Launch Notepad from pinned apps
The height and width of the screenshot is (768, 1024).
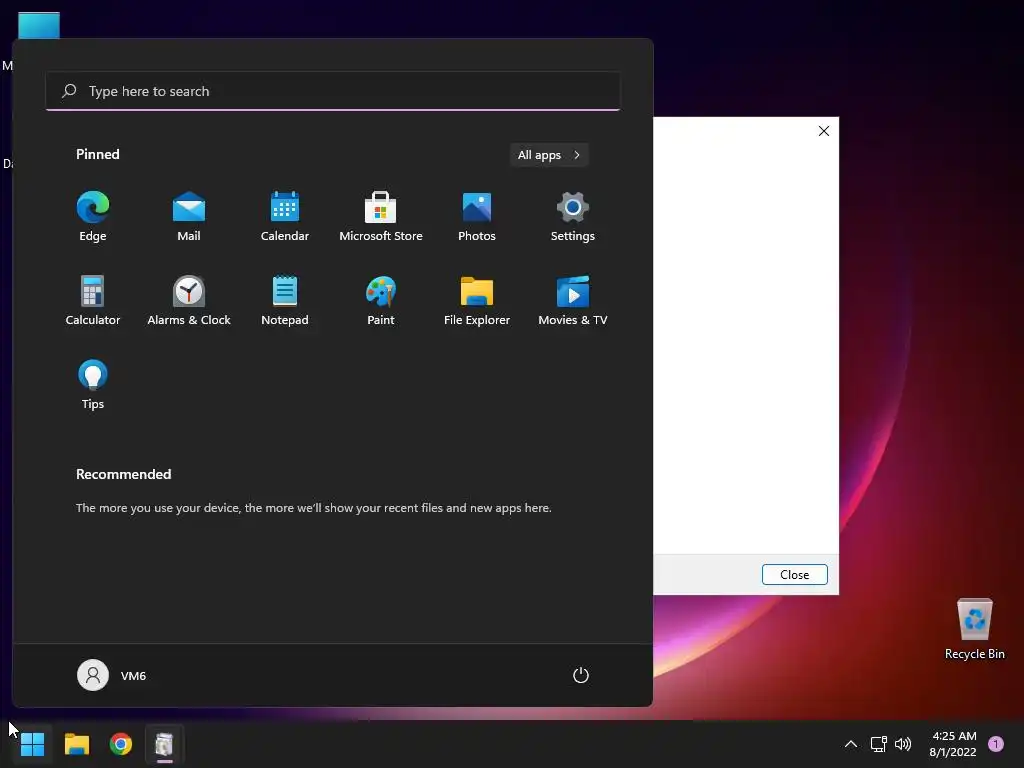click(285, 301)
